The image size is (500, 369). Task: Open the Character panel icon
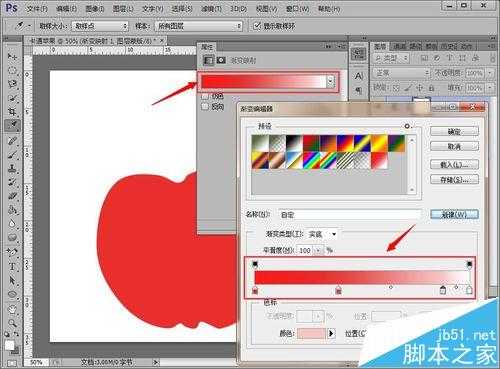[x=358, y=76]
